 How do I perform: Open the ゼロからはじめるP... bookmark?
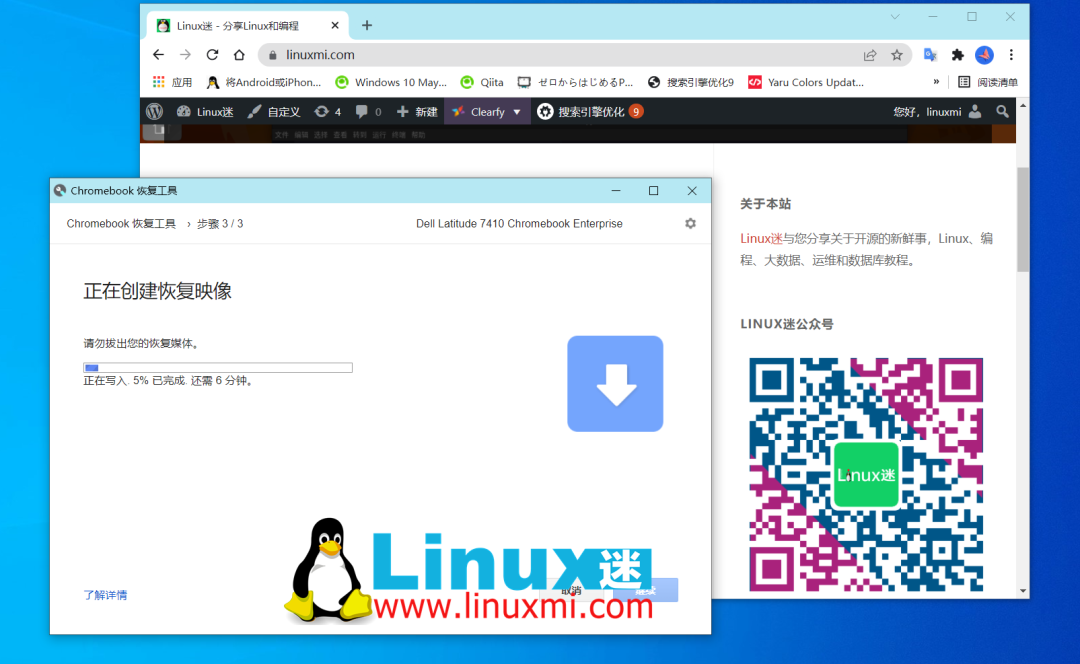575,82
